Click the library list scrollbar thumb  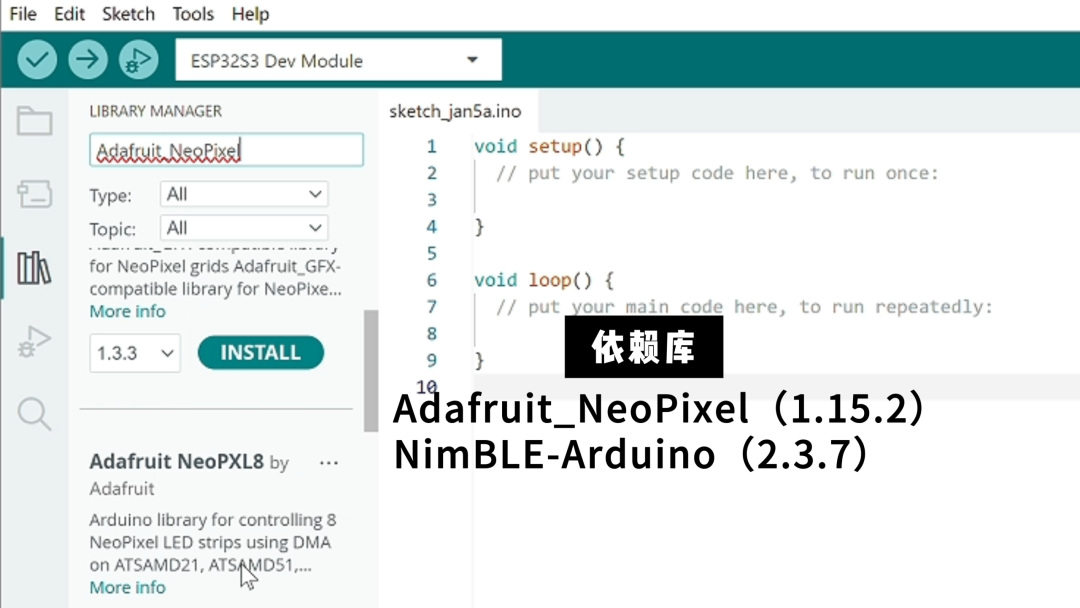point(371,370)
